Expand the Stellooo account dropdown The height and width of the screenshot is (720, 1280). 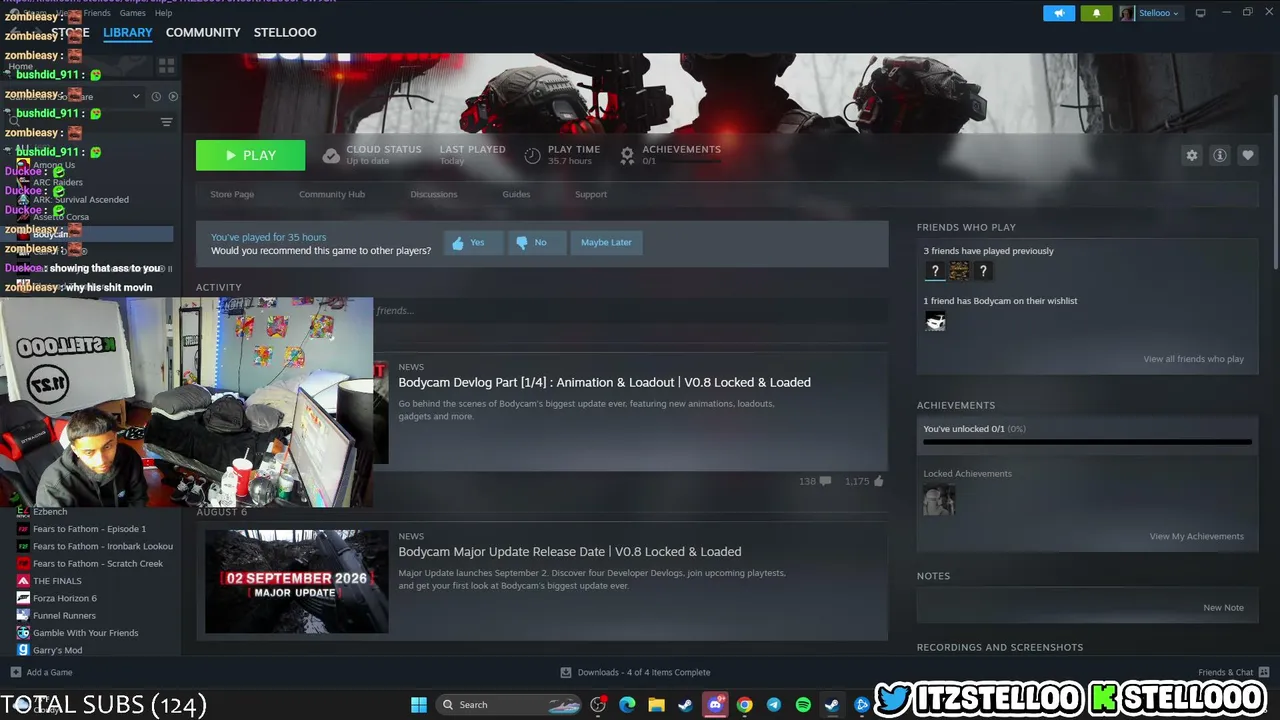[x=1150, y=13]
